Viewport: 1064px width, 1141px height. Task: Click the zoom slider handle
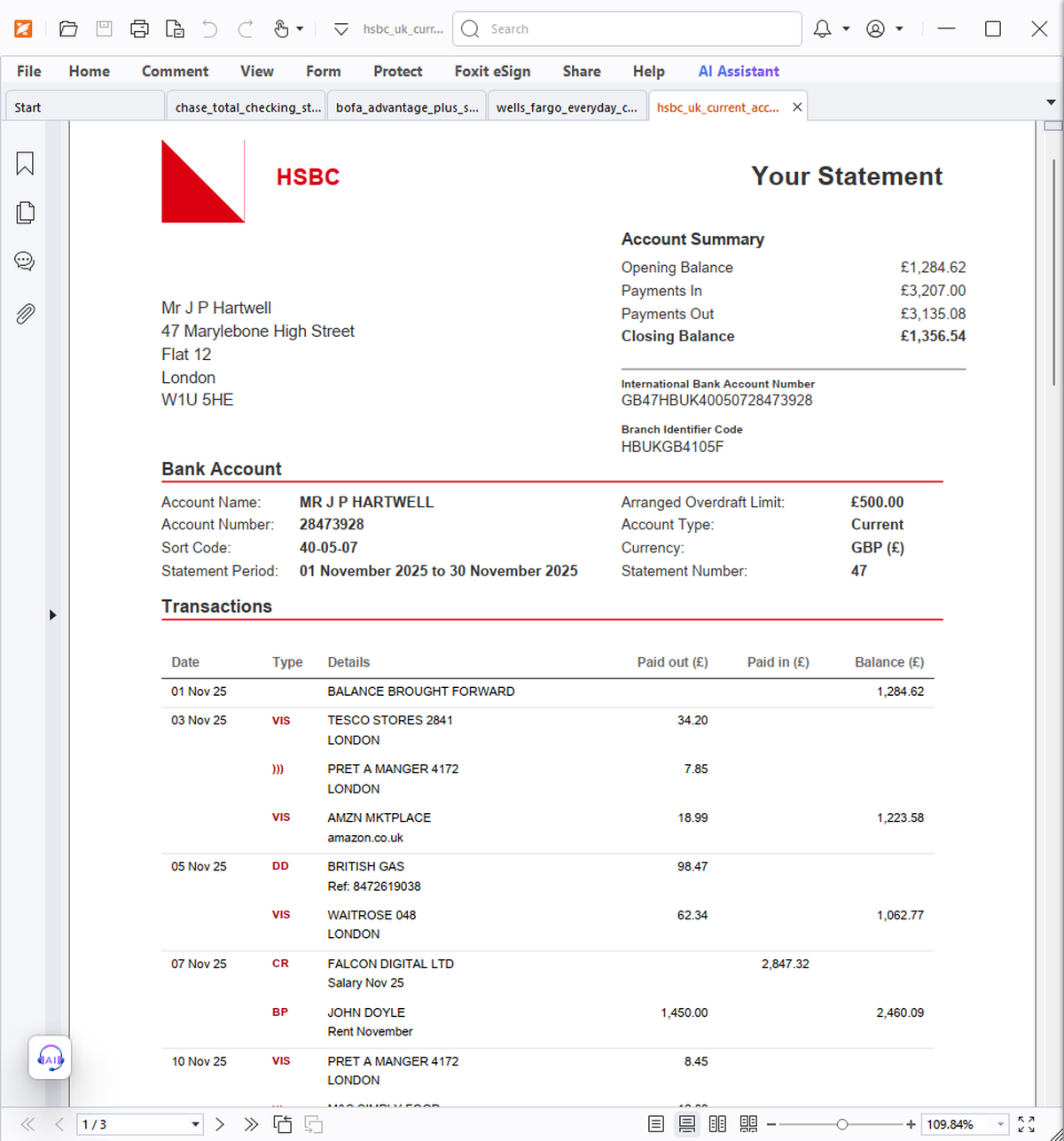pyautogui.click(x=841, y=1124)
